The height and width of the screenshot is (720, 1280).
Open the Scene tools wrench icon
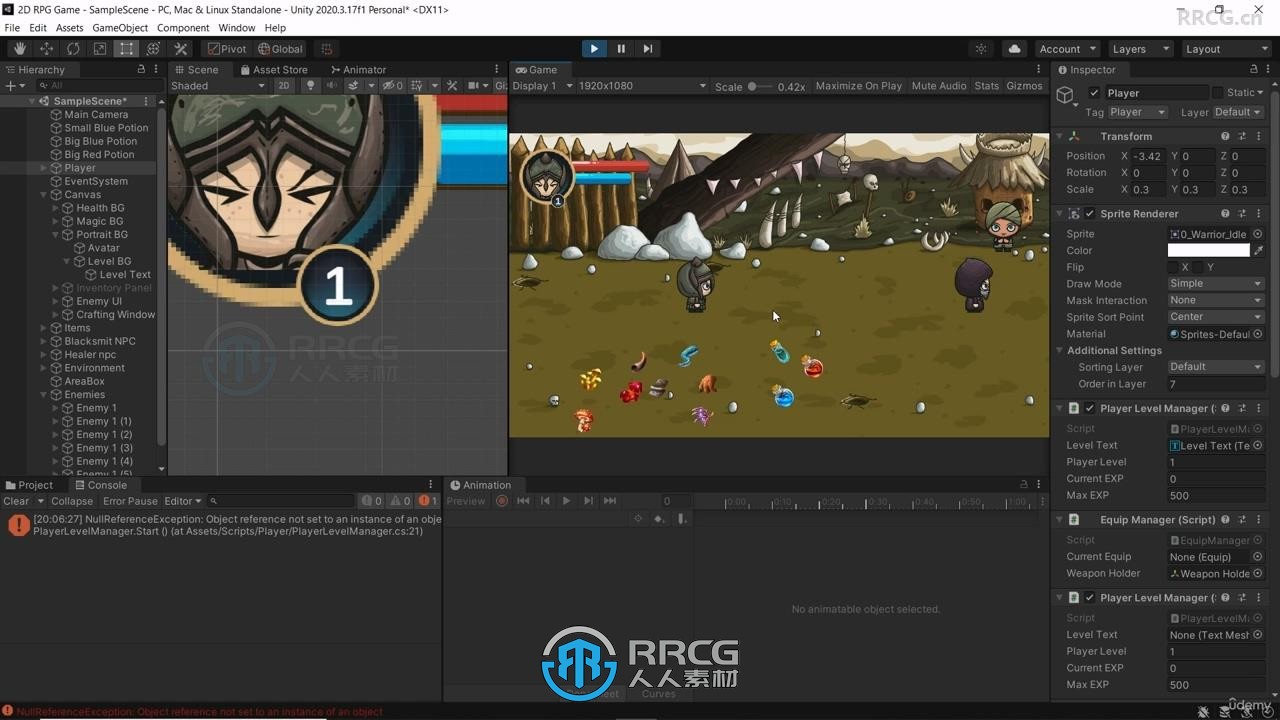tap(452, 86)
